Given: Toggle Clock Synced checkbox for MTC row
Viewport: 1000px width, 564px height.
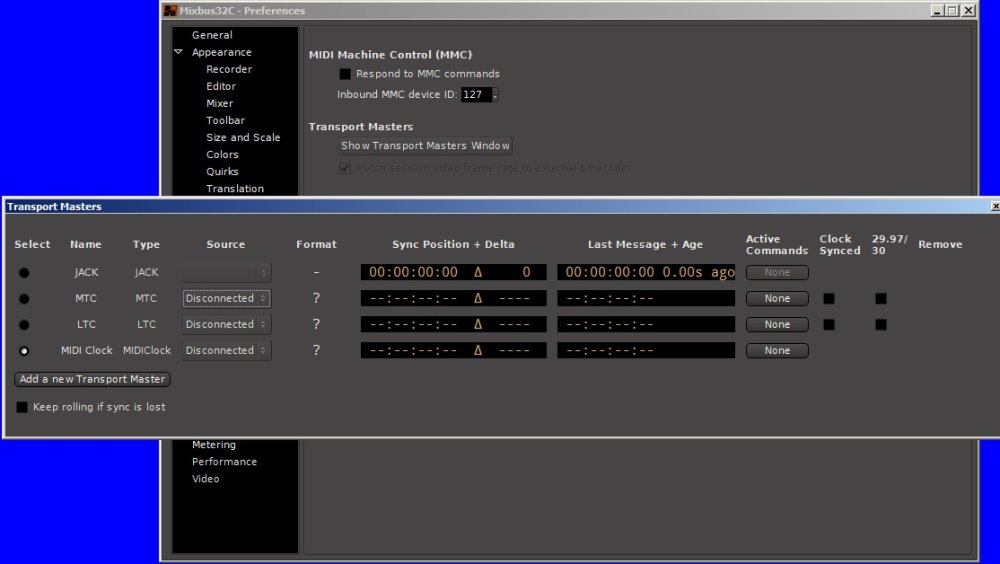Looking at the screenshot, I should [829, 299].
